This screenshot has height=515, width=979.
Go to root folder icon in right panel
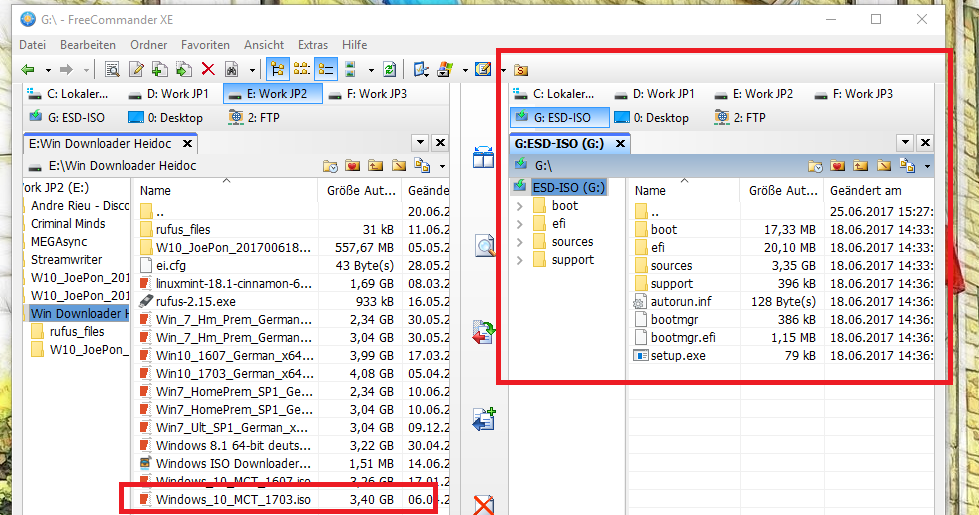(884, 166)
